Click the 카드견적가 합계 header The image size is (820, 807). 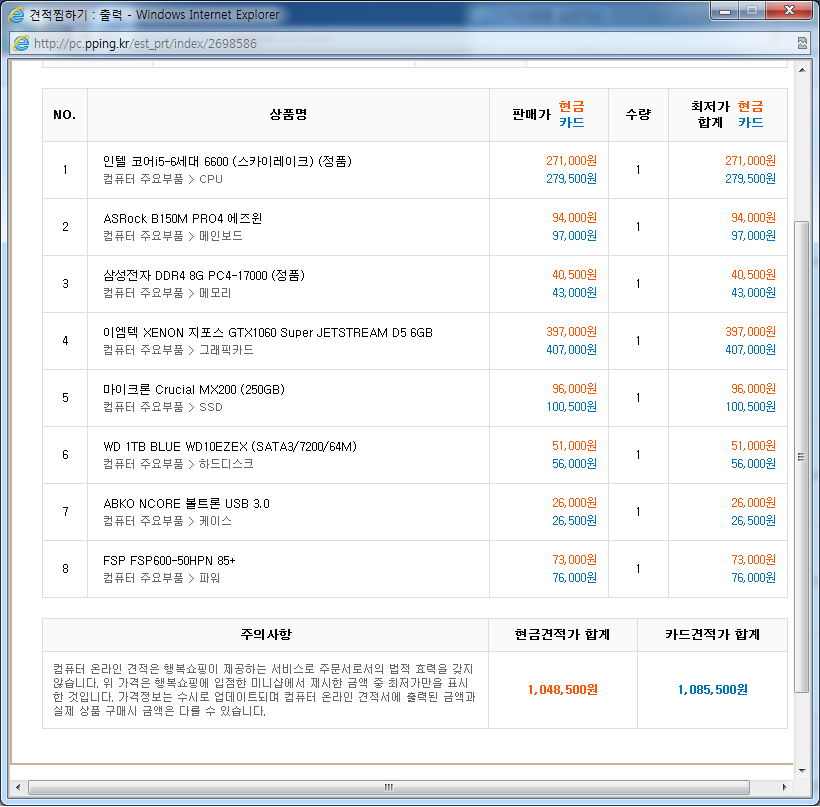pyautogui.click(x=712, y=634)
